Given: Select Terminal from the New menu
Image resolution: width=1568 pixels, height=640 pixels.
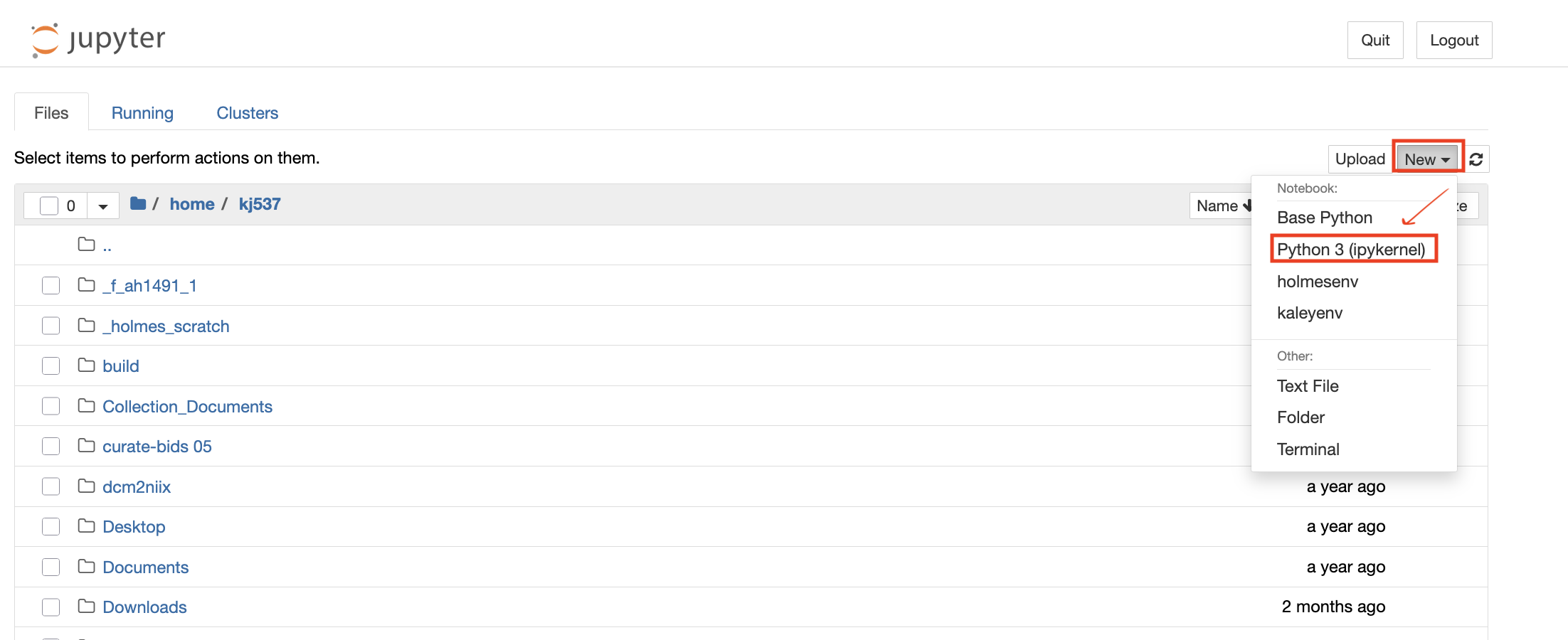Looking at the screenshot, I should (x=1308, y=449).
